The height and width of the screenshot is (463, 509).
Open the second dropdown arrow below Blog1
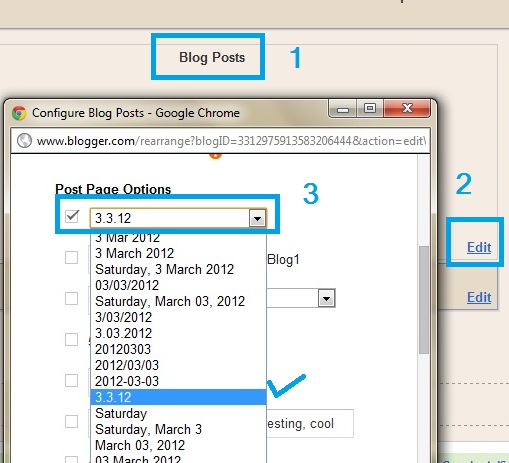[x=326, y=298]
